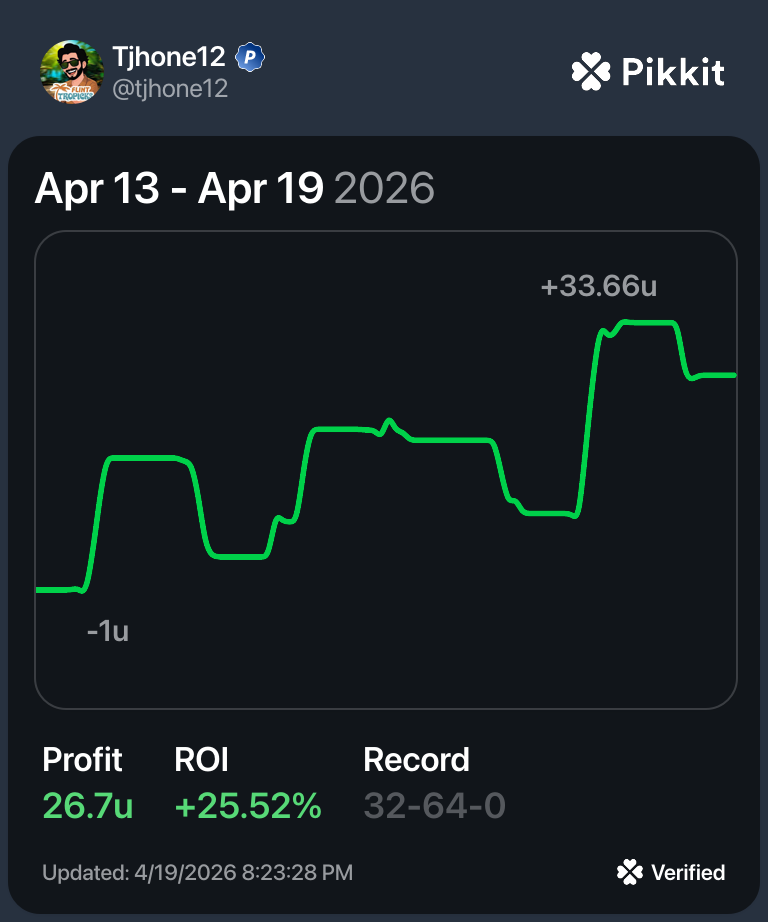The image size is (768, 922).
Task: Click the Verified label text
Action: point(688,873)
